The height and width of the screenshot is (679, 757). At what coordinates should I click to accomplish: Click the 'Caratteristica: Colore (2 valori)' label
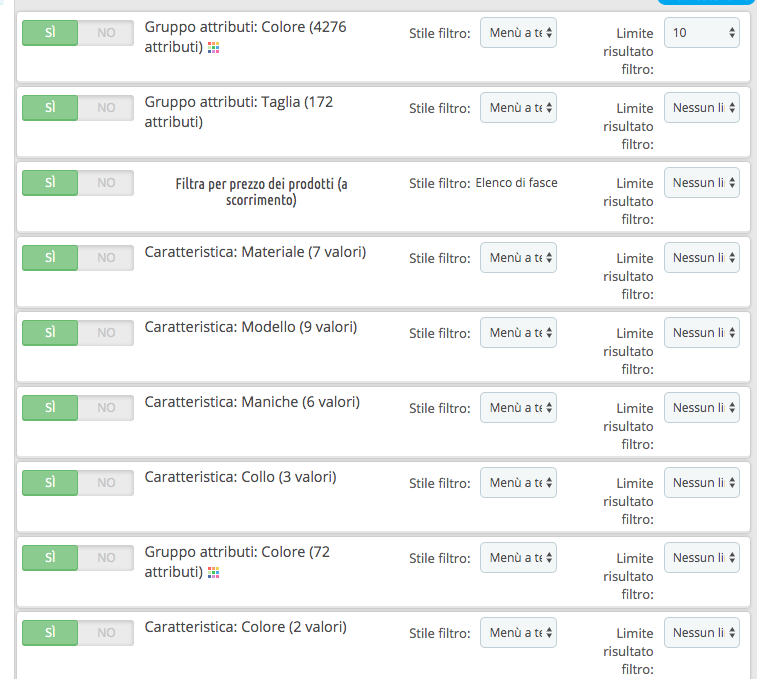[246, 627]
